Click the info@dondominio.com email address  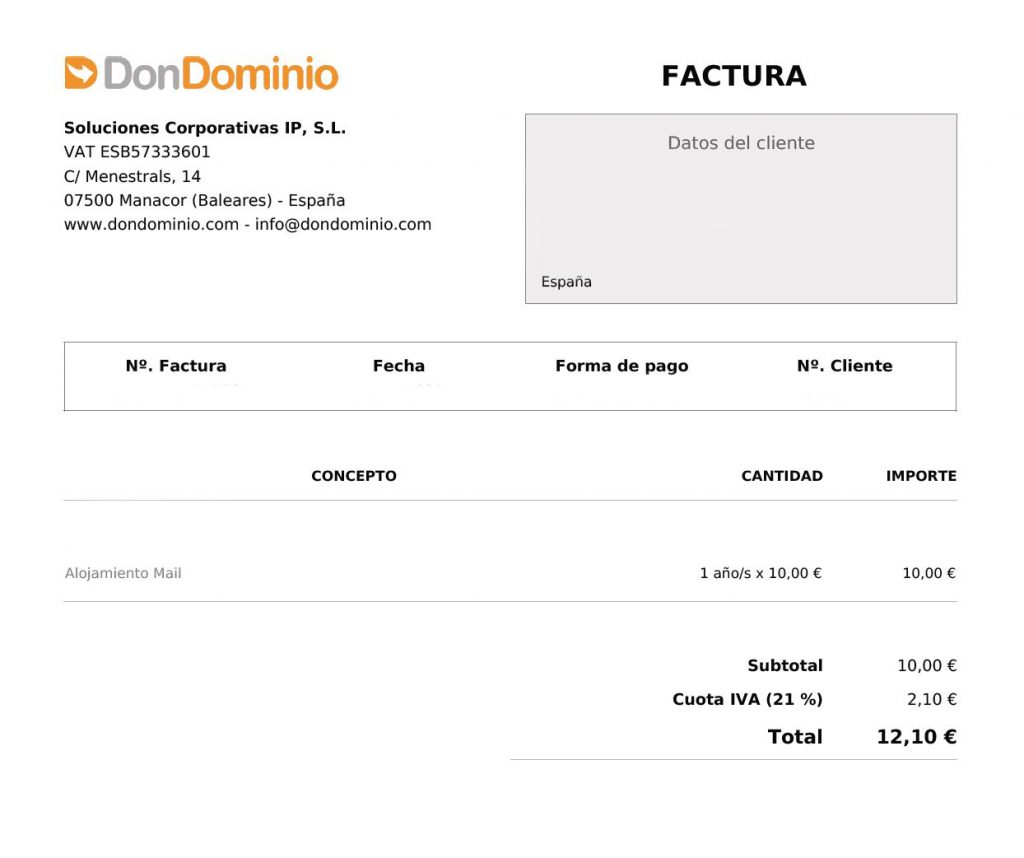click(343, 224)
